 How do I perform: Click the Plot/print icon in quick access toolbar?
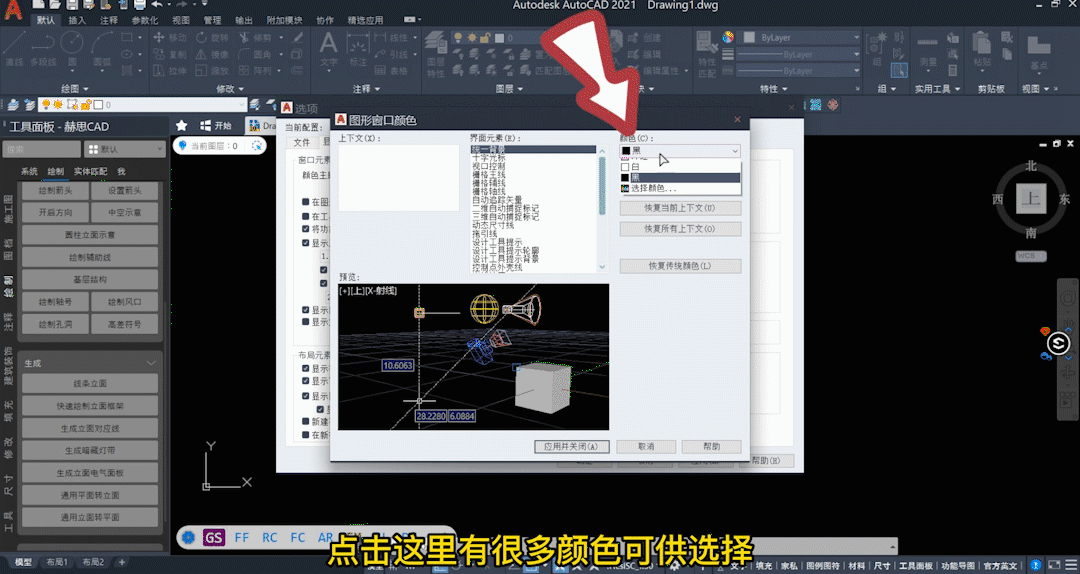tap(140, 5)
